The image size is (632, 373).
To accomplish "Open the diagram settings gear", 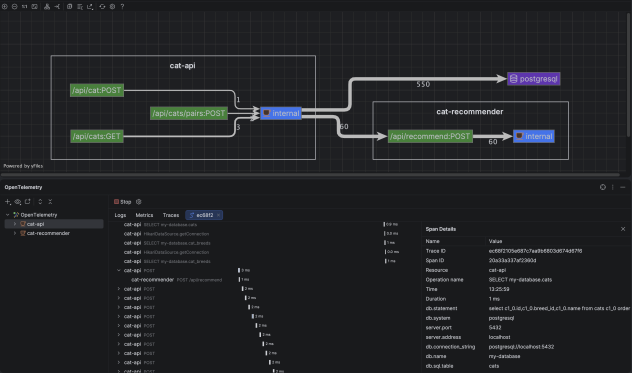I will pos(112,6).
